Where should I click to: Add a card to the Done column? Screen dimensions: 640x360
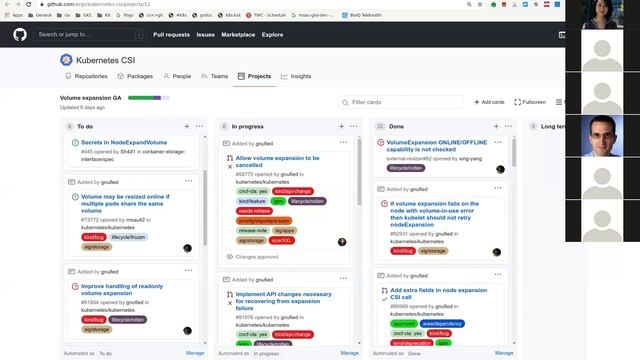[x=496, y=127]
